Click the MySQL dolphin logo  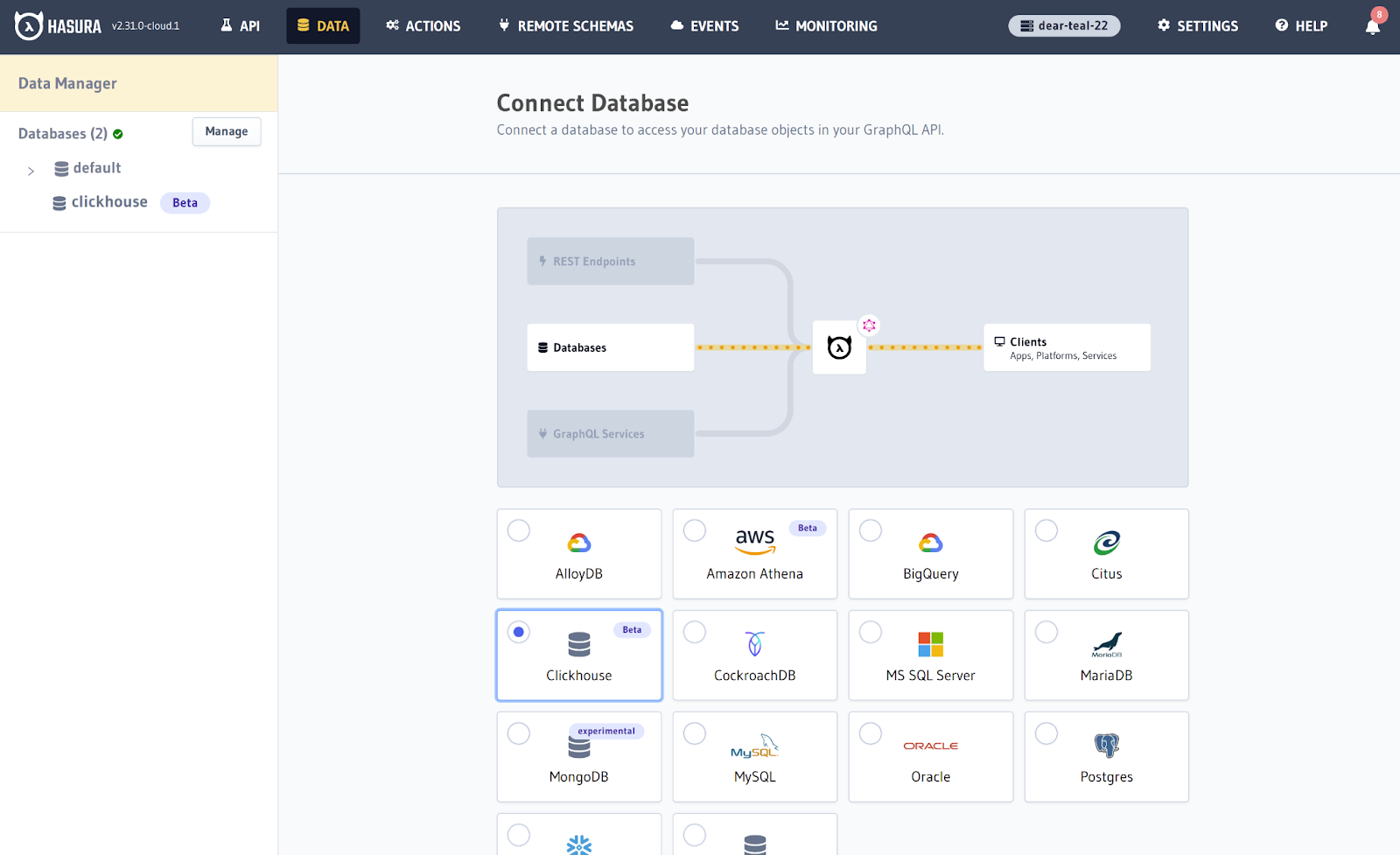[x=755, y=746]
